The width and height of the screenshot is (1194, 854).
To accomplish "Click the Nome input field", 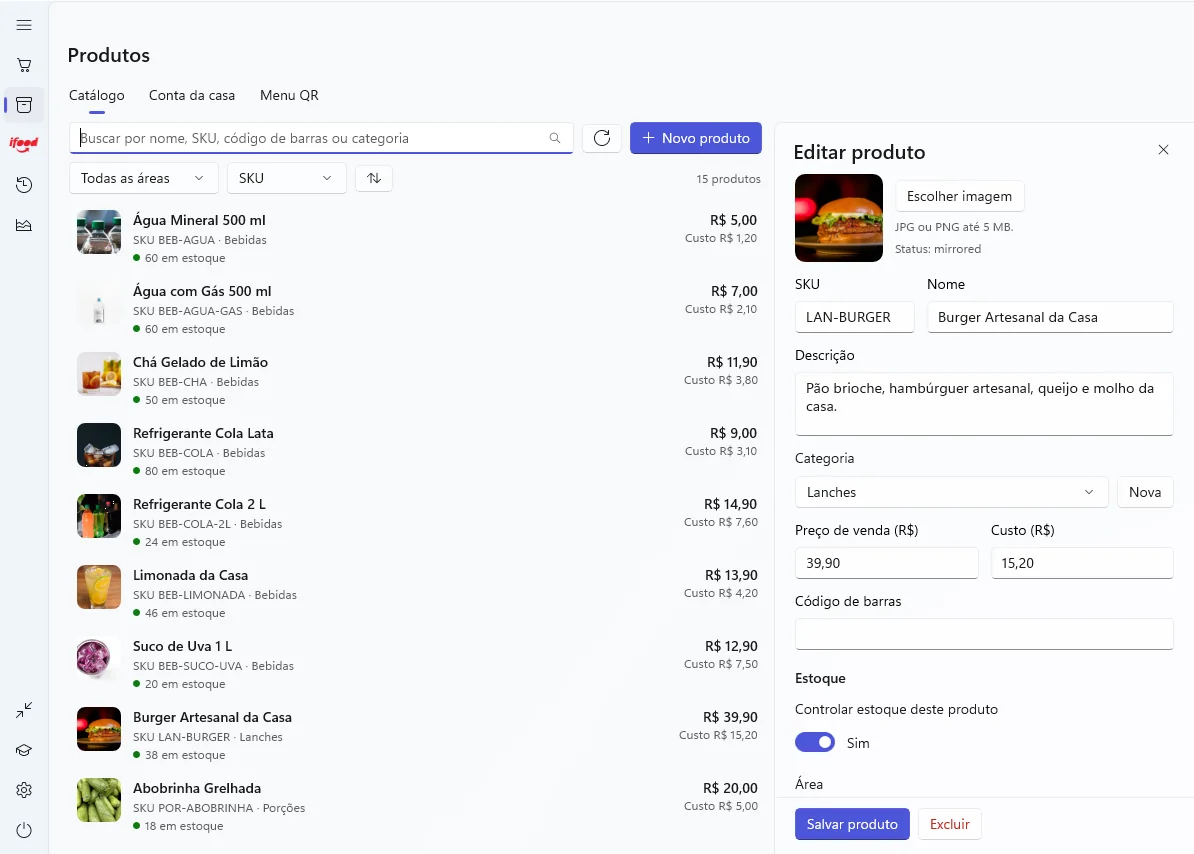I will click(1050, 317).
